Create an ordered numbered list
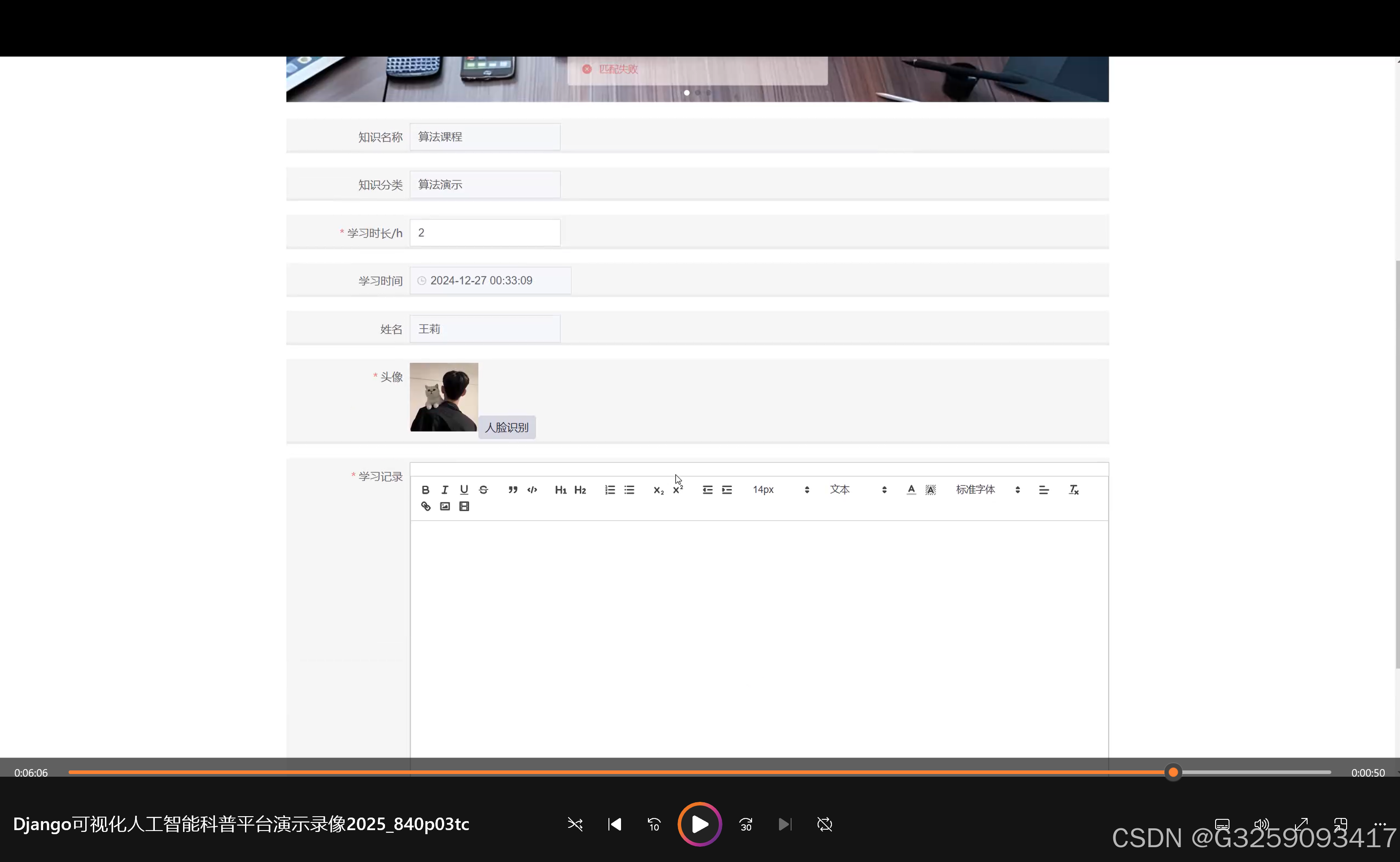Screen dimensions: 1400x862 pyautogui.click(x=610, y=490)
